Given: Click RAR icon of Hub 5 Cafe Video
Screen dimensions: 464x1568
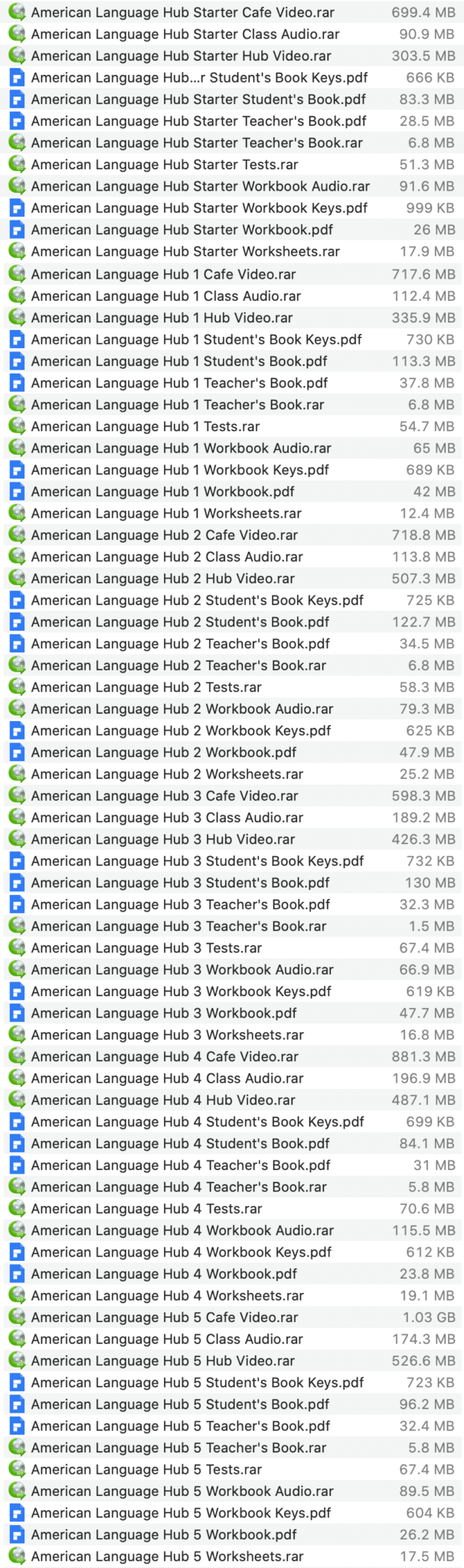Looking at the screenshot, I should [17, 1318].
